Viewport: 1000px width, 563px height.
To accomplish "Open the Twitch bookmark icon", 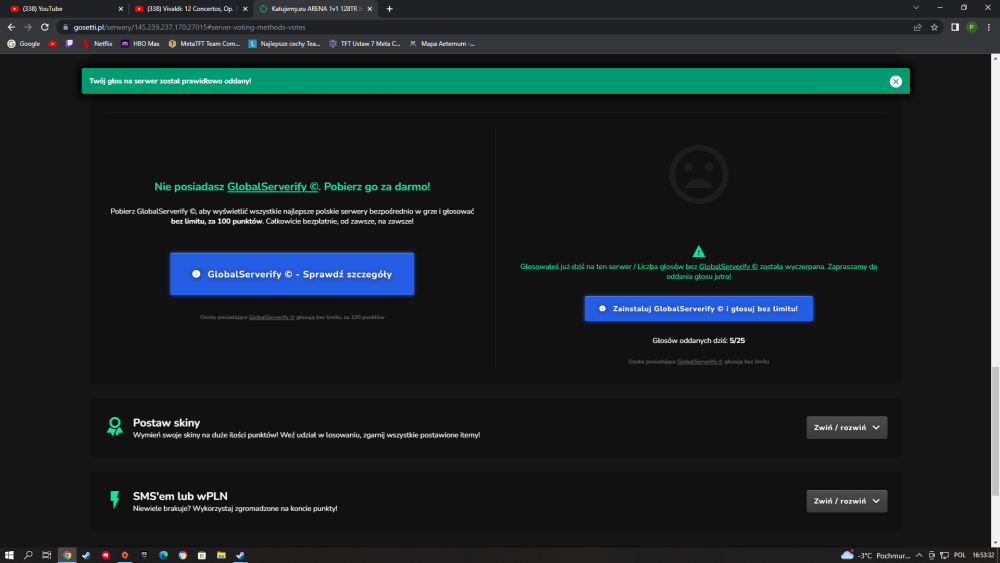I will click(69, 44).
